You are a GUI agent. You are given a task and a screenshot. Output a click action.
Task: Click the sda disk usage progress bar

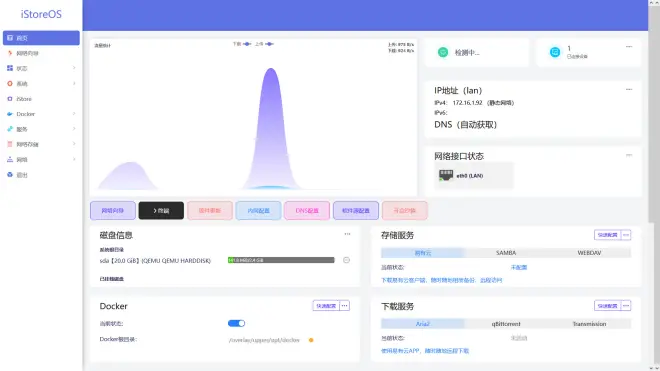click(x=281, y=260)
